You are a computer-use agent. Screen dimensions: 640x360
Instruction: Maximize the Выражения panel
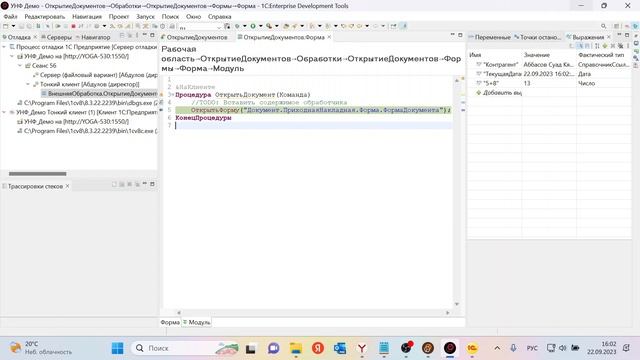627,35
